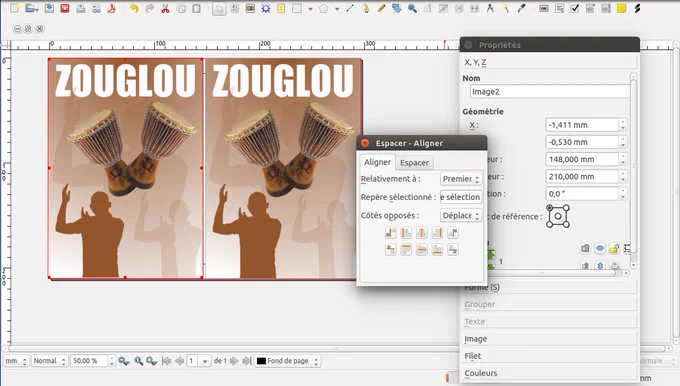
Task: Open the Fond de page layer dropdown
Action: [288, 361]
